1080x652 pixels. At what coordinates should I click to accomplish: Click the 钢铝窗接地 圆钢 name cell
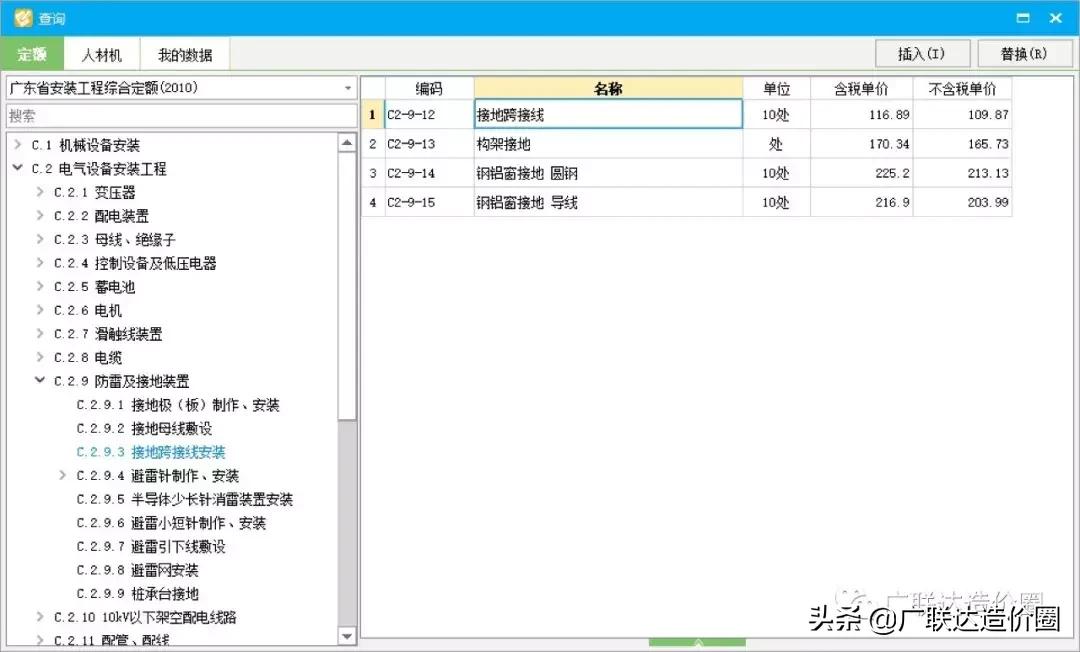pos(608,173)
